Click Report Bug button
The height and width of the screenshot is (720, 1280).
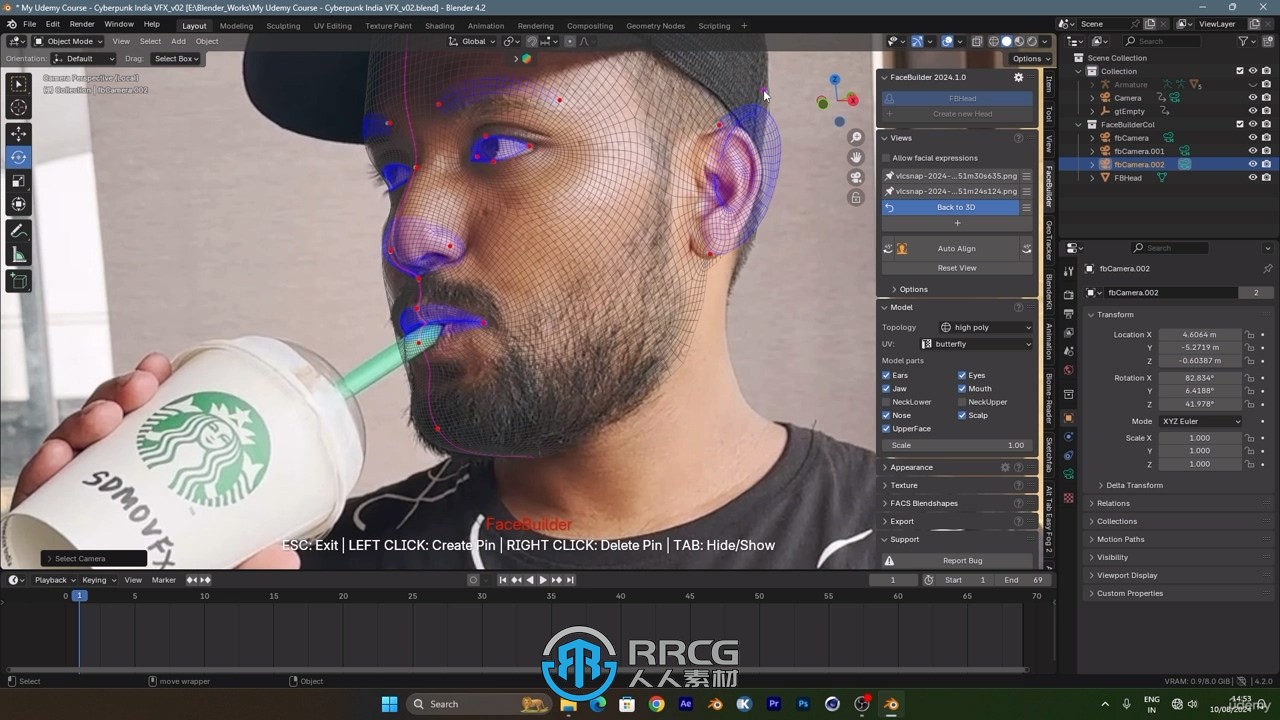tap(957, 561)
